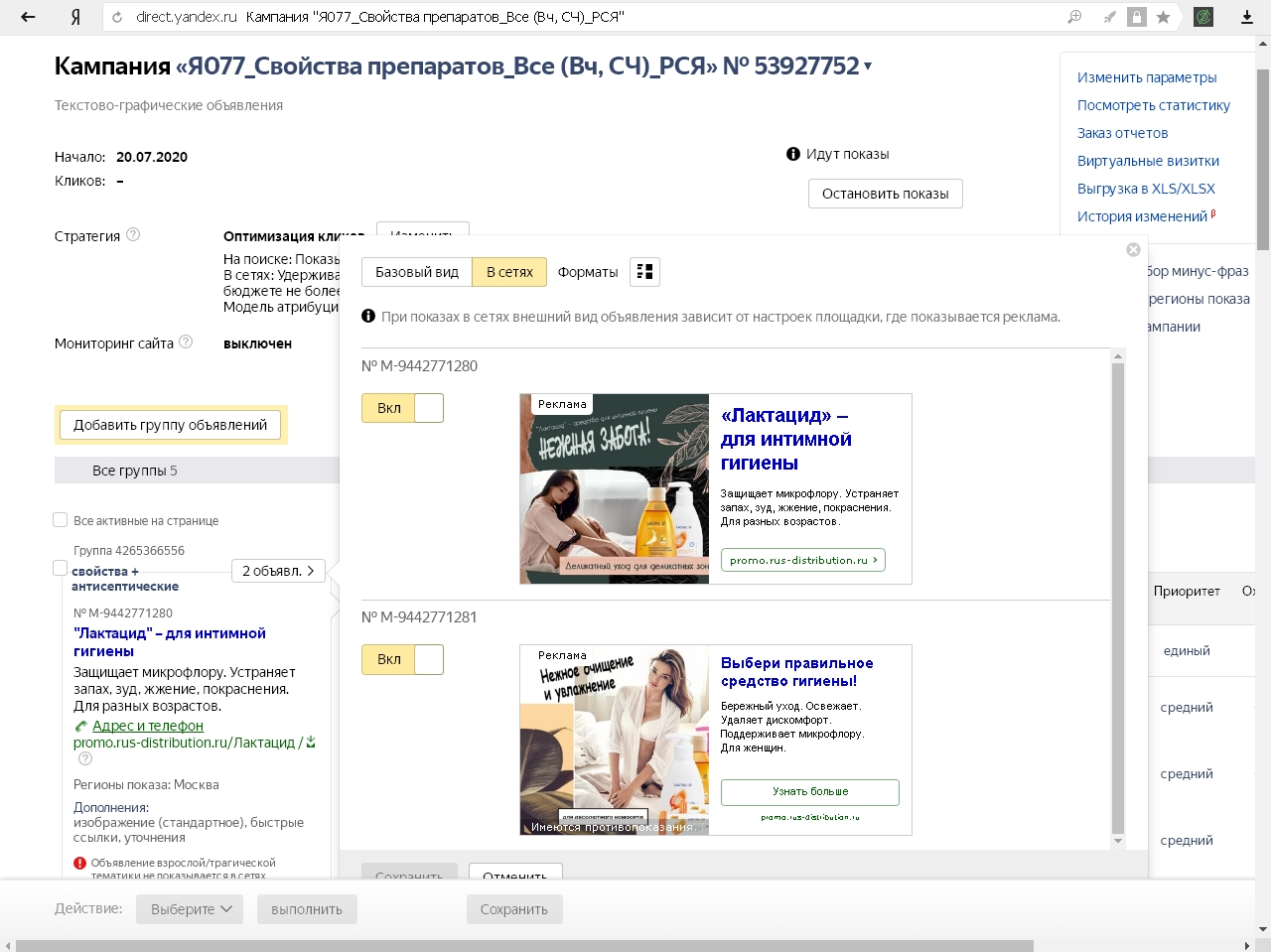
Task: Click Приоритет column header
Action: (x=1187, y=591)
